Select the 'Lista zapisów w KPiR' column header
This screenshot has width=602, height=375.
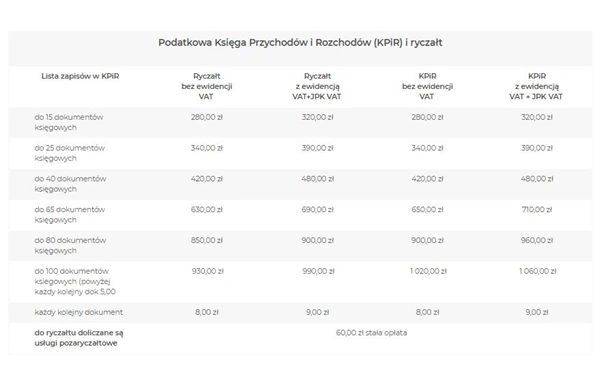coord(80,76)
